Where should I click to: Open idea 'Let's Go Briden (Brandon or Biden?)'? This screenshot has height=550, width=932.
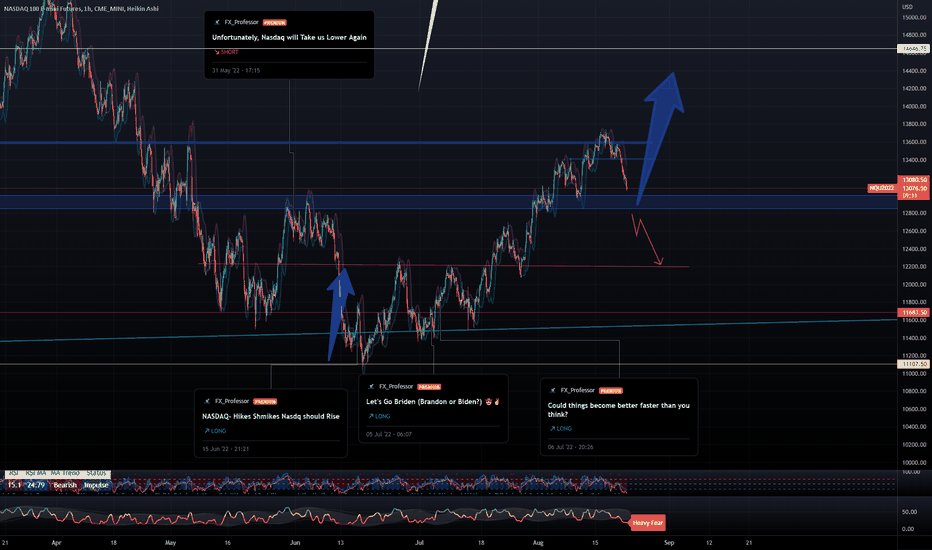tap(433, 402)
